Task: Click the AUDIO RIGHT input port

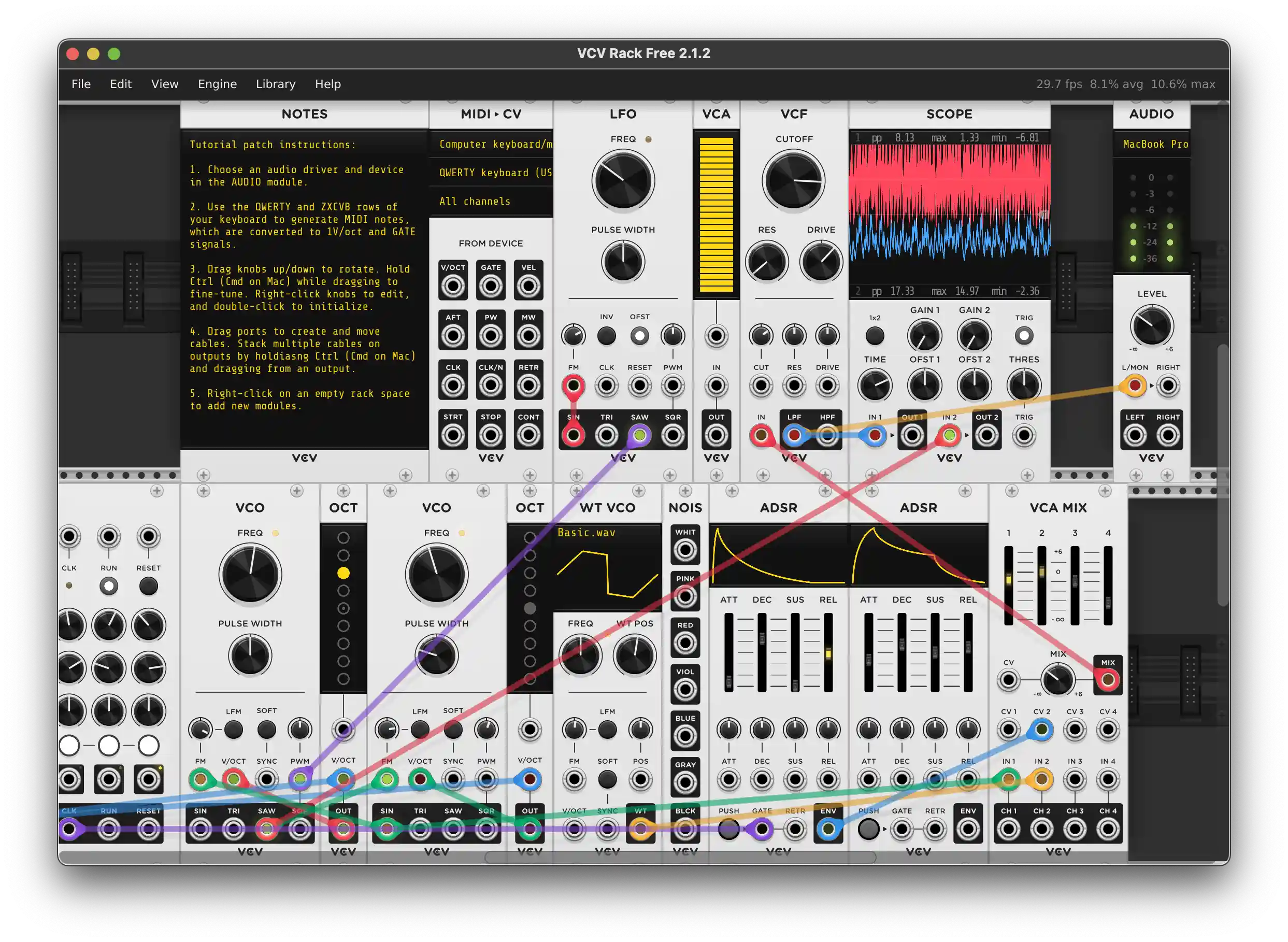Action: coord(1168,386)
